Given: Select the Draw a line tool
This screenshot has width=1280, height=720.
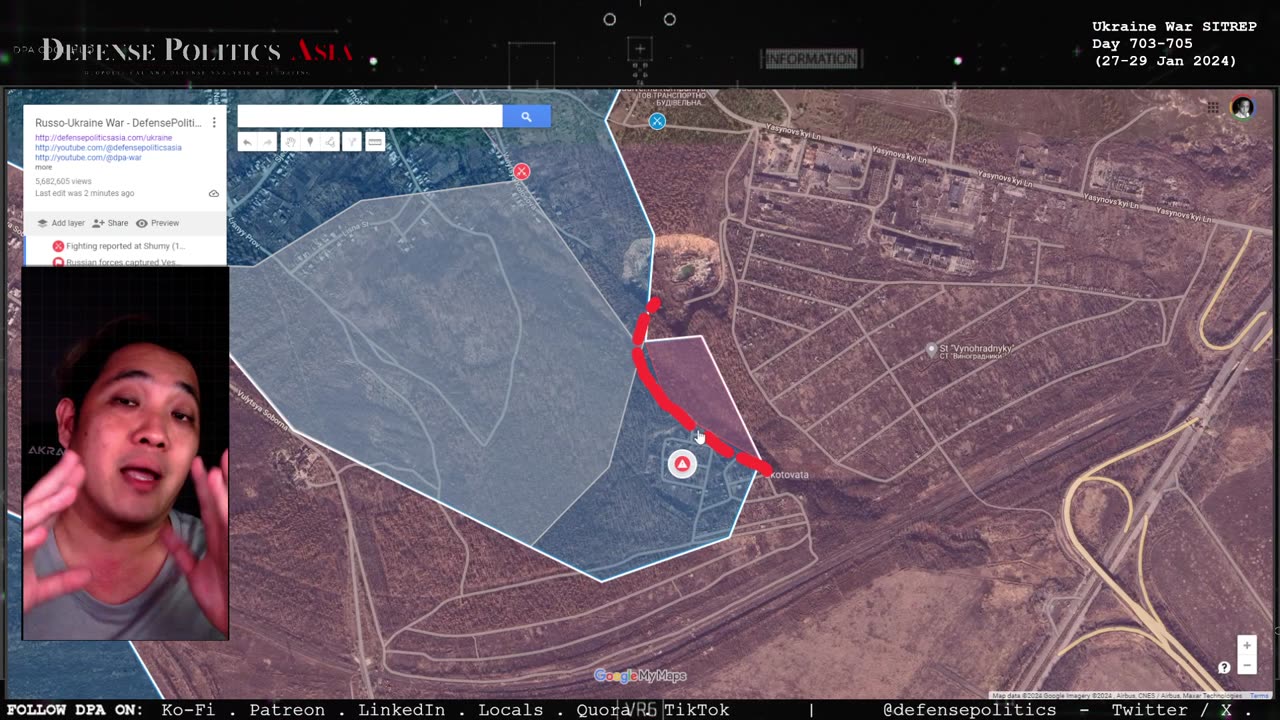Looking at the screenshot, I should point(330,142).
